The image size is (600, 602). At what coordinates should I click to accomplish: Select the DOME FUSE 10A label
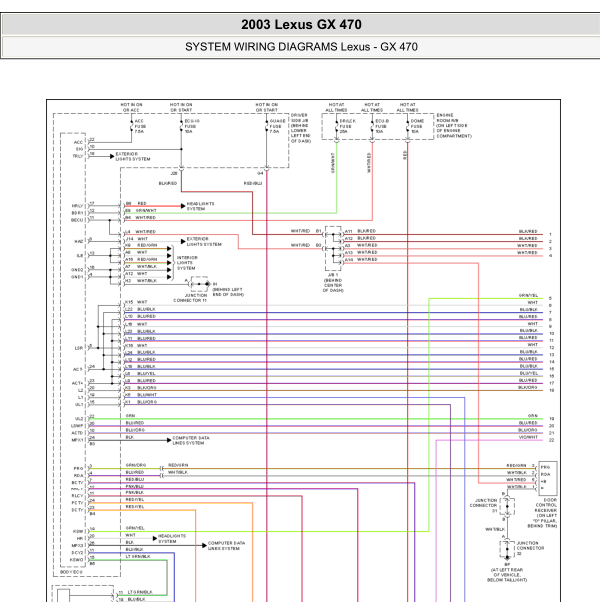417,126
